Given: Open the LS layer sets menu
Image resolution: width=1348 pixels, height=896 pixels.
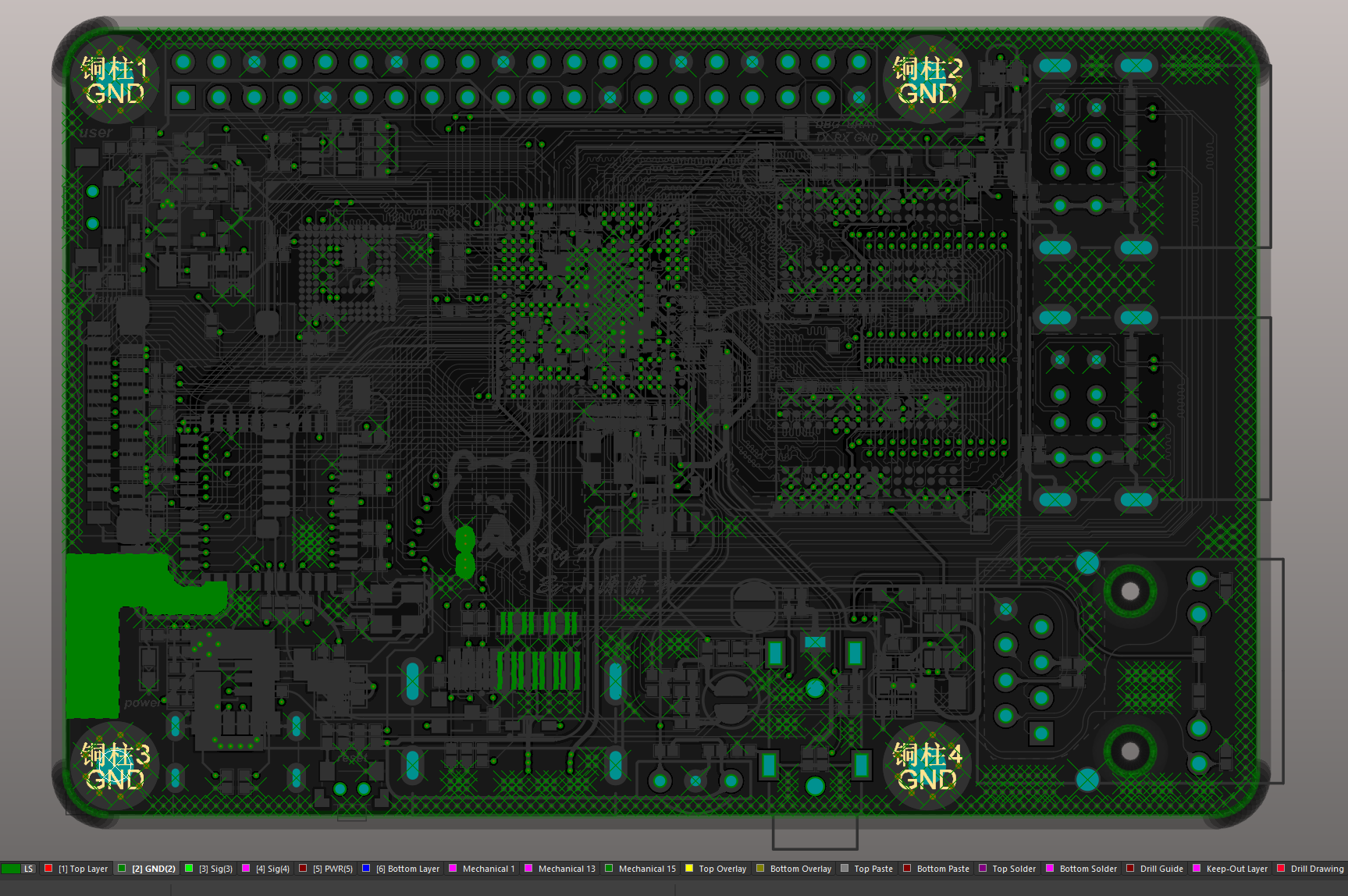Looking at the screenshot, I should point(29,869).
